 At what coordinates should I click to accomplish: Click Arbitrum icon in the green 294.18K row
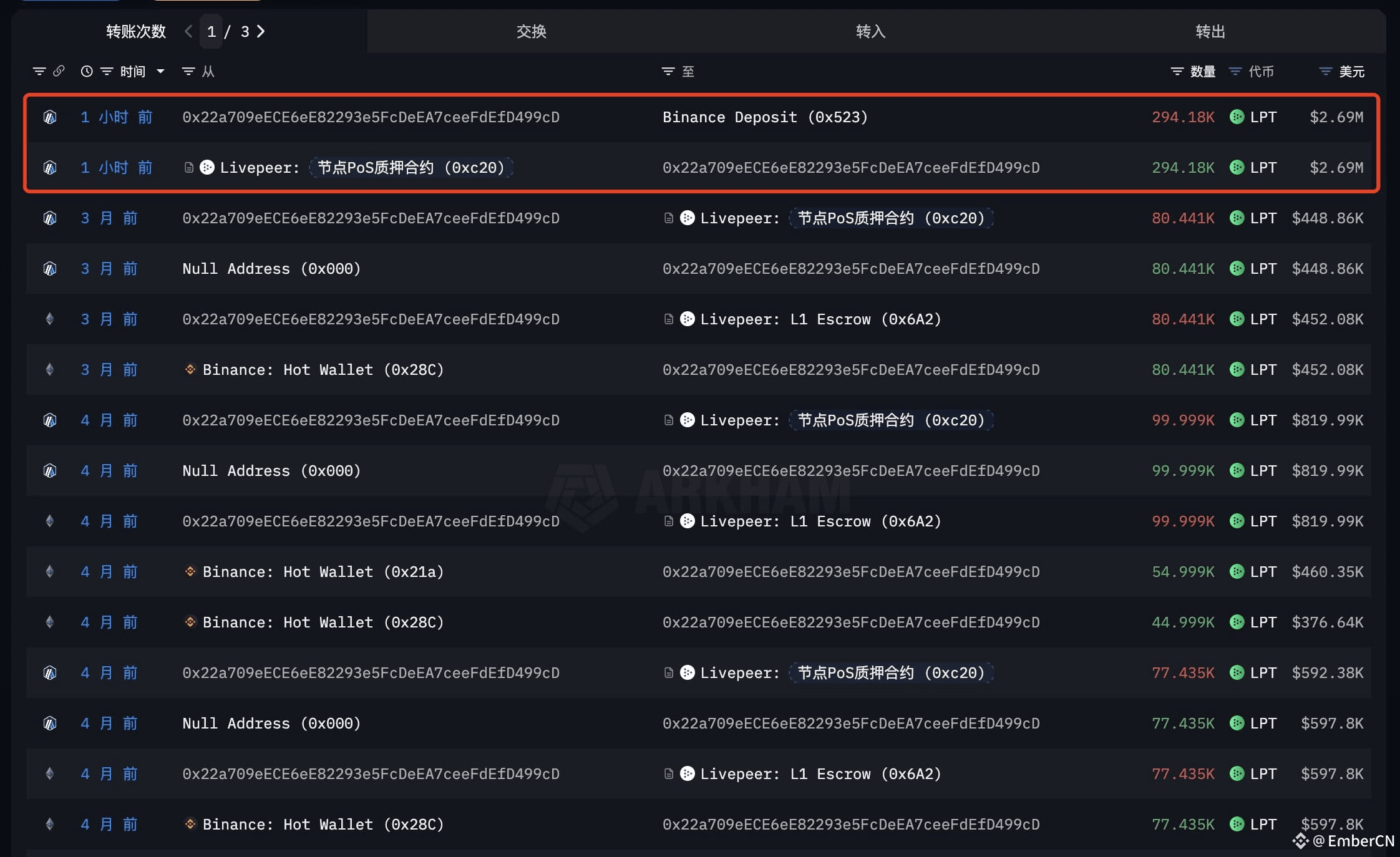50,168
